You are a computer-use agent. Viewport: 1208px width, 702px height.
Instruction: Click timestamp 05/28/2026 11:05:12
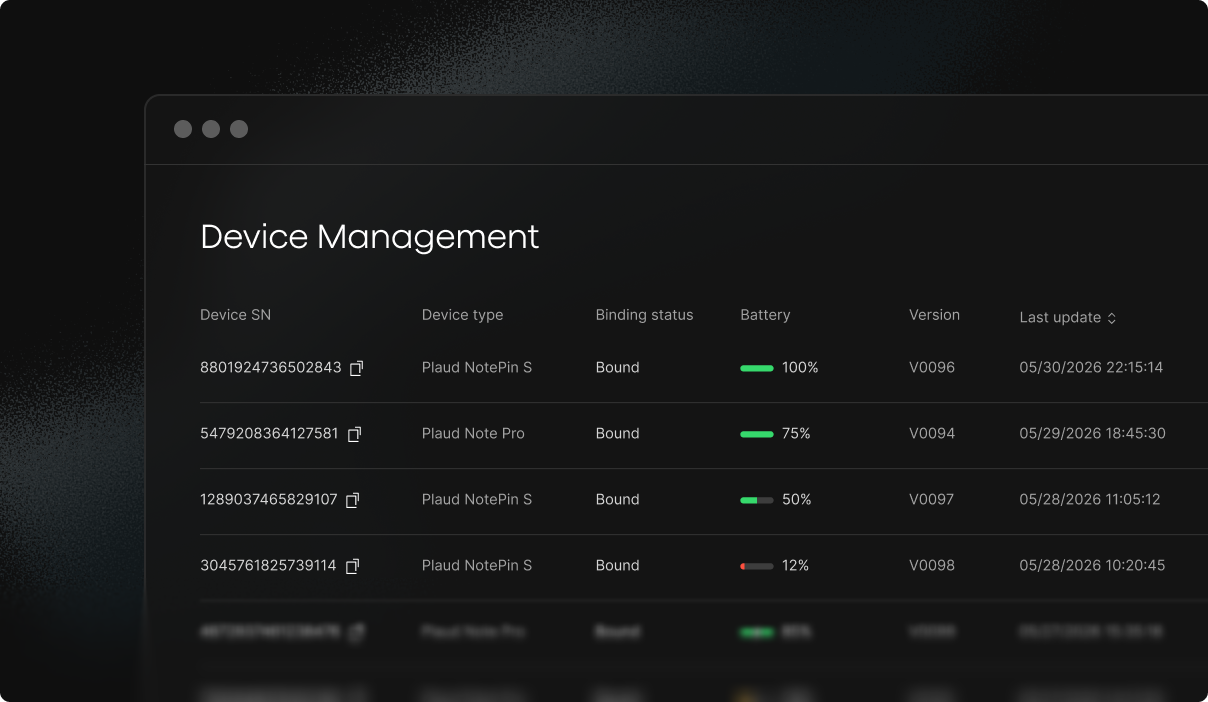point(1090,500)
